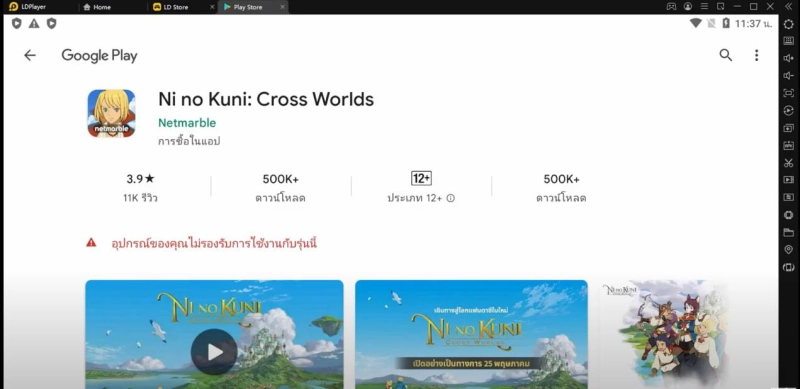800x389 pixels.
Task: Toggle fullscreen from the sidebar
Action: pos(788,93)
